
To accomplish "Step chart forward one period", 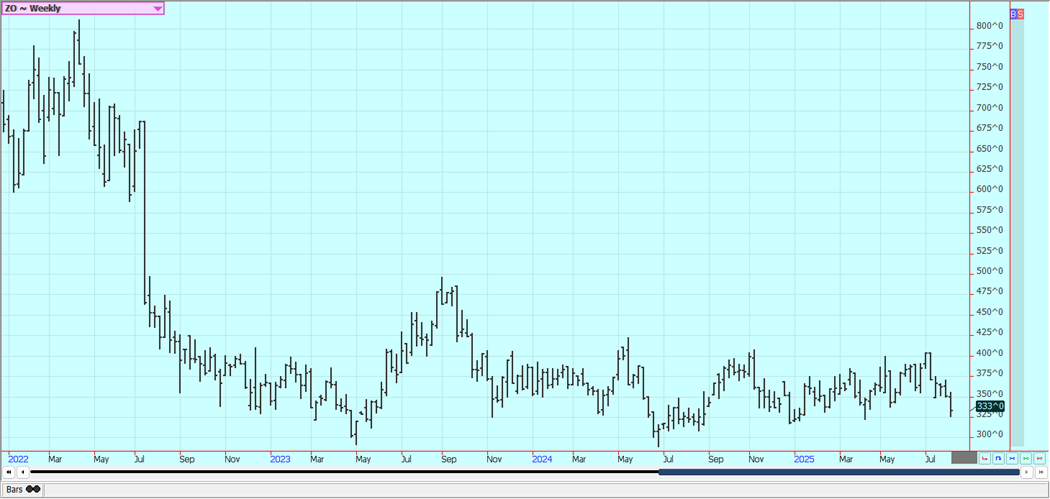I will click(1027, 472).
